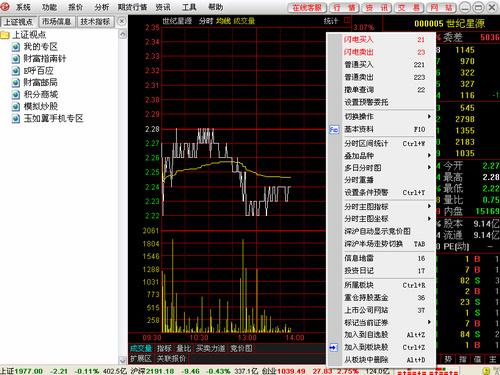Open the 资讯 menu

(163, 7)
